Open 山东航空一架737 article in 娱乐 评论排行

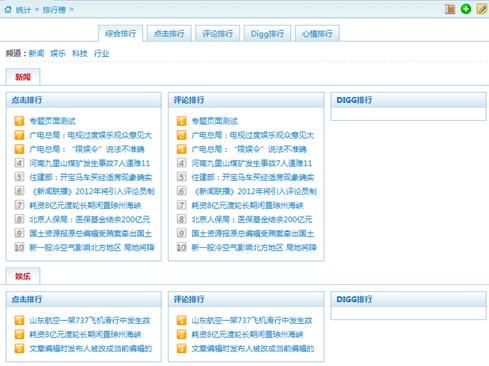pyautogui.click(x=252, y=320)
